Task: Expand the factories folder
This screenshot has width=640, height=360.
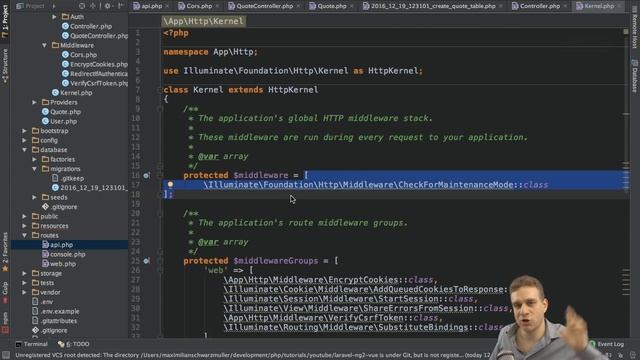Action: tap(35, 160)
